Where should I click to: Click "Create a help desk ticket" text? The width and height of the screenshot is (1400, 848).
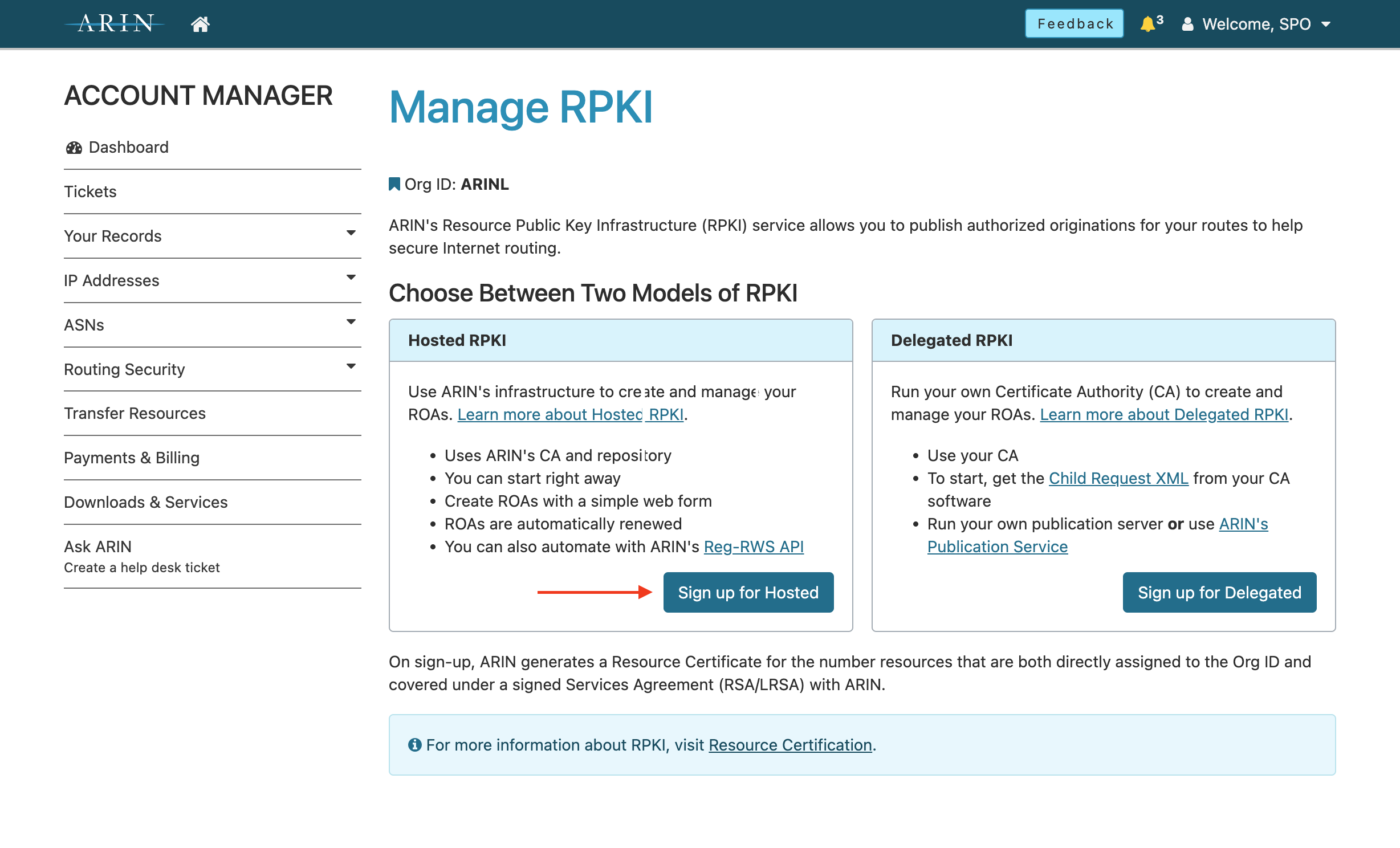pos(142,568)
